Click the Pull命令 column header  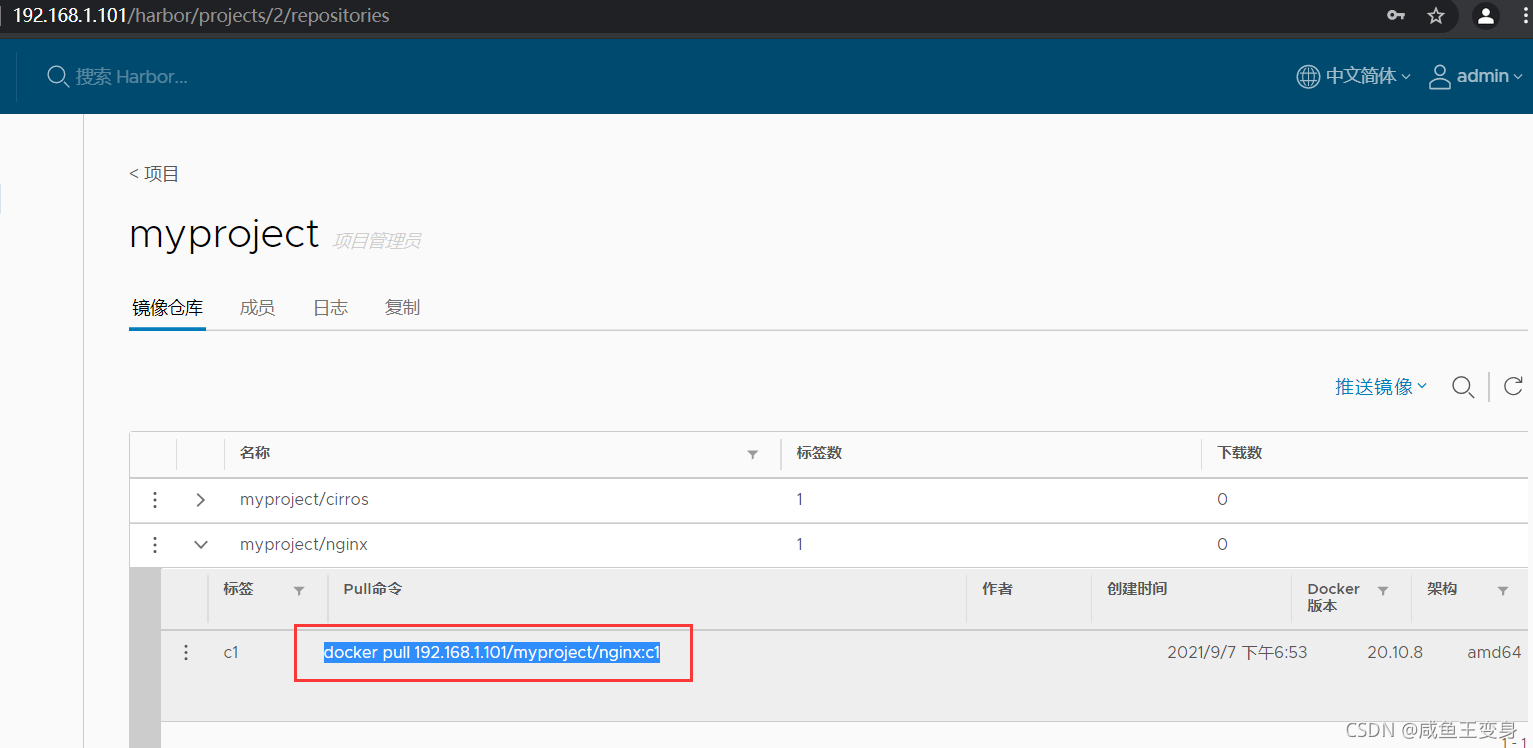pos(373,589)
